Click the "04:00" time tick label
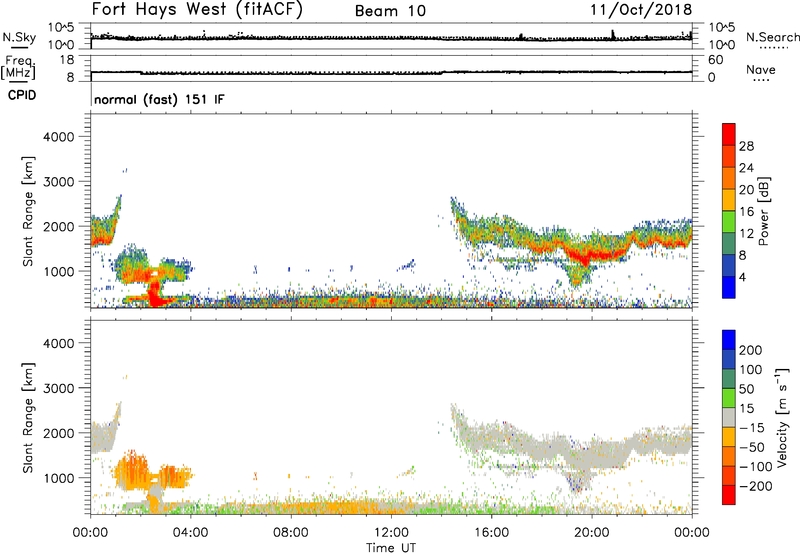The height and width of the screenshot is (554, 800). coord(191,533)
